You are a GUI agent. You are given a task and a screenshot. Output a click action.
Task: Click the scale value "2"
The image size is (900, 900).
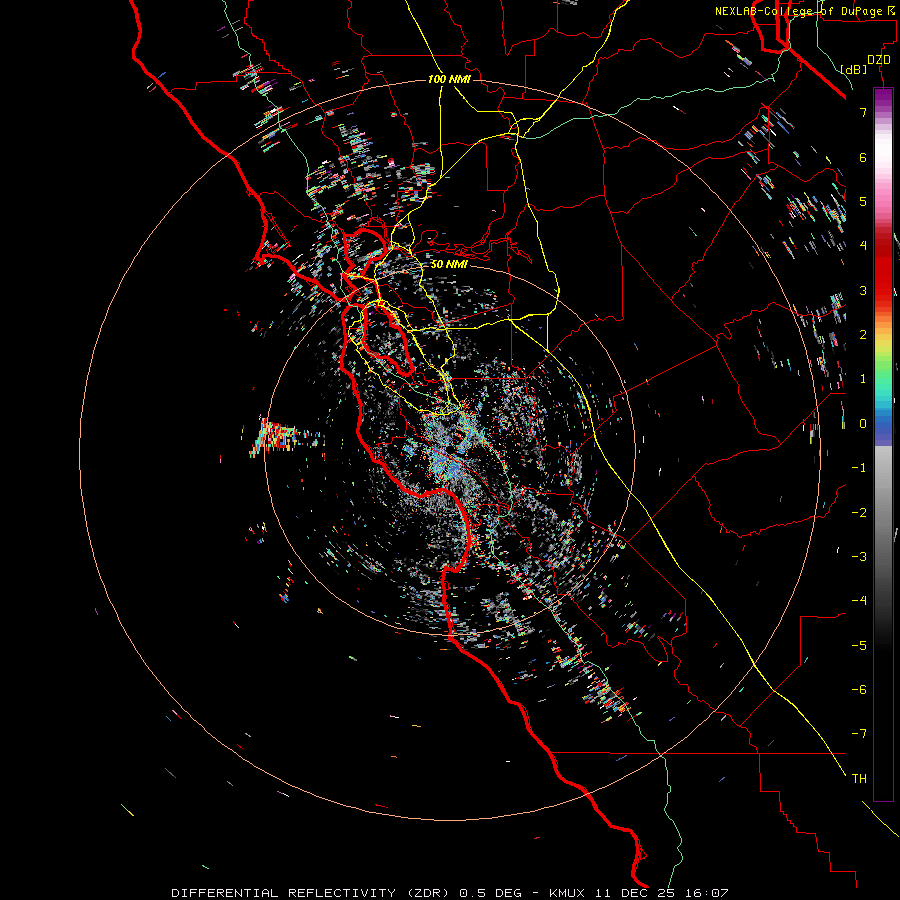coord(863,335)
